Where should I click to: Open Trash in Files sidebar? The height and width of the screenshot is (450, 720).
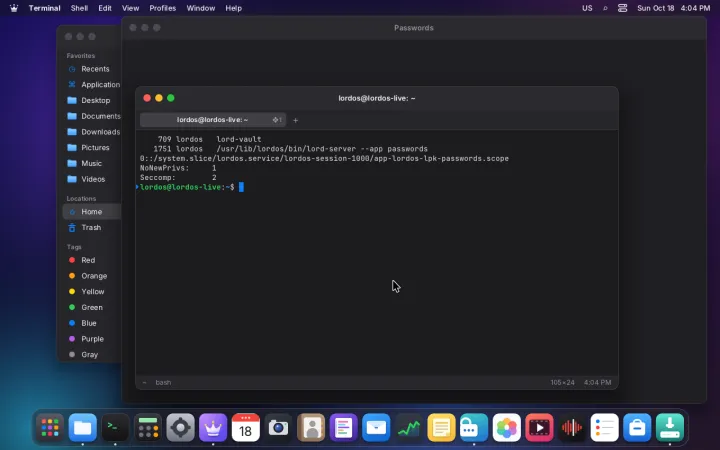(x=92, y=227)
